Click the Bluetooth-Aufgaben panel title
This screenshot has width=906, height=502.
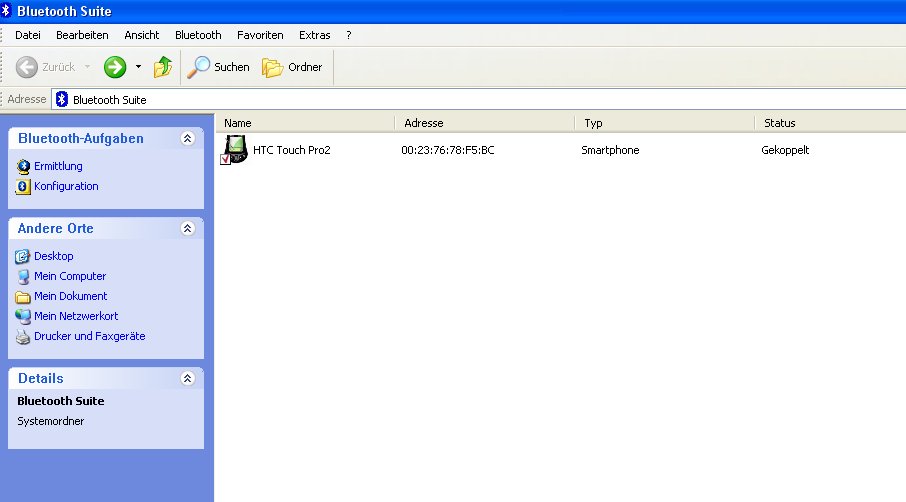coord(81,139)
